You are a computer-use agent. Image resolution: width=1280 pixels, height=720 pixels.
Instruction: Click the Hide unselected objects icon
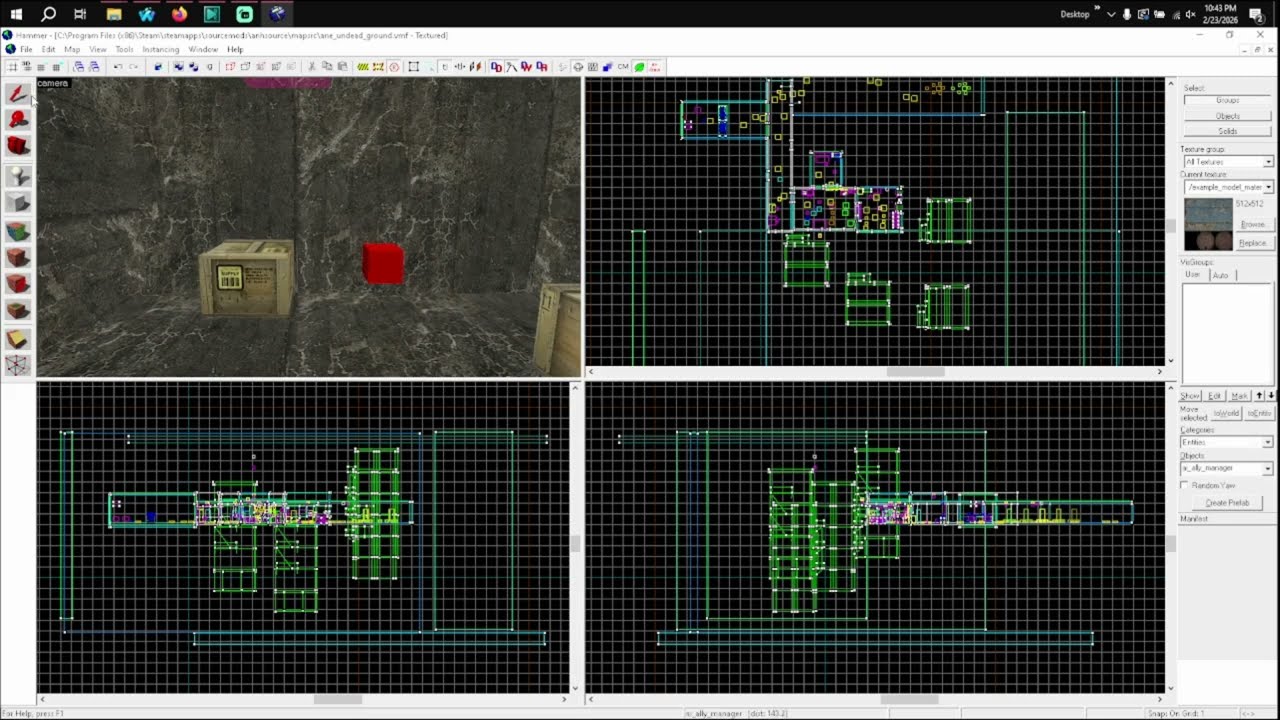pos(245,66)
